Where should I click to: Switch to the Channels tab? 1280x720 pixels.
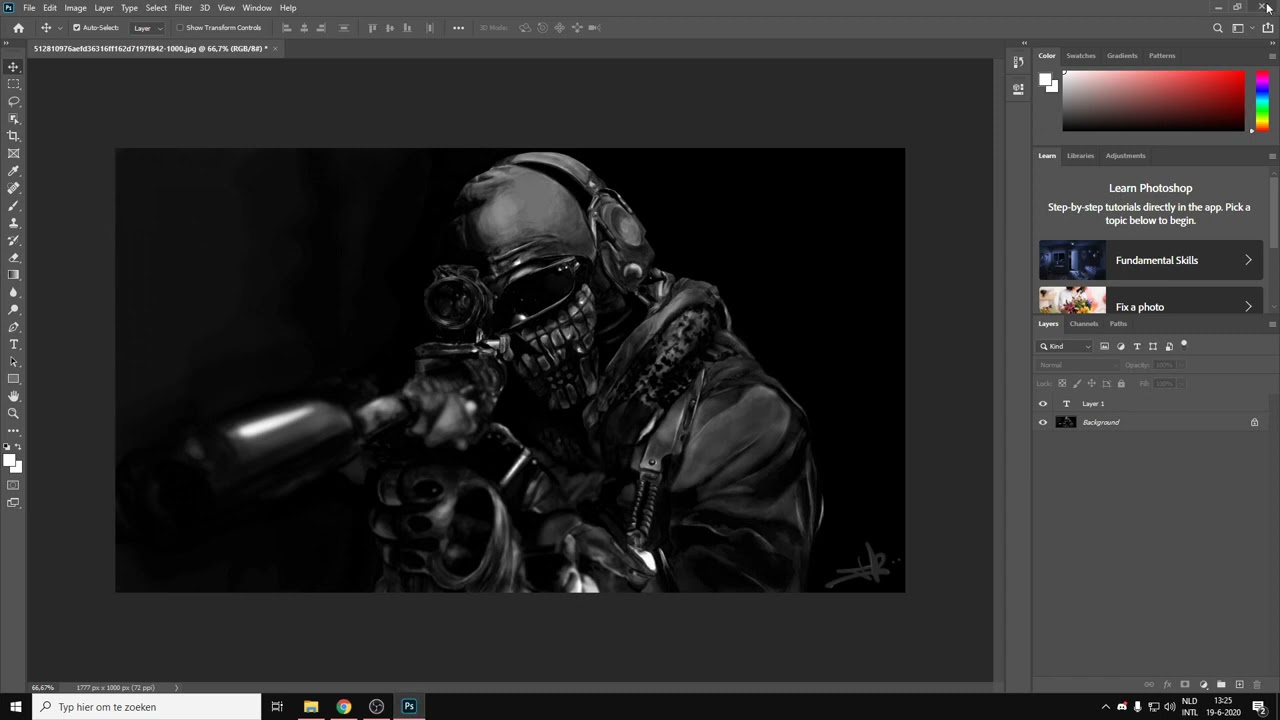[x=1084, y=324]
